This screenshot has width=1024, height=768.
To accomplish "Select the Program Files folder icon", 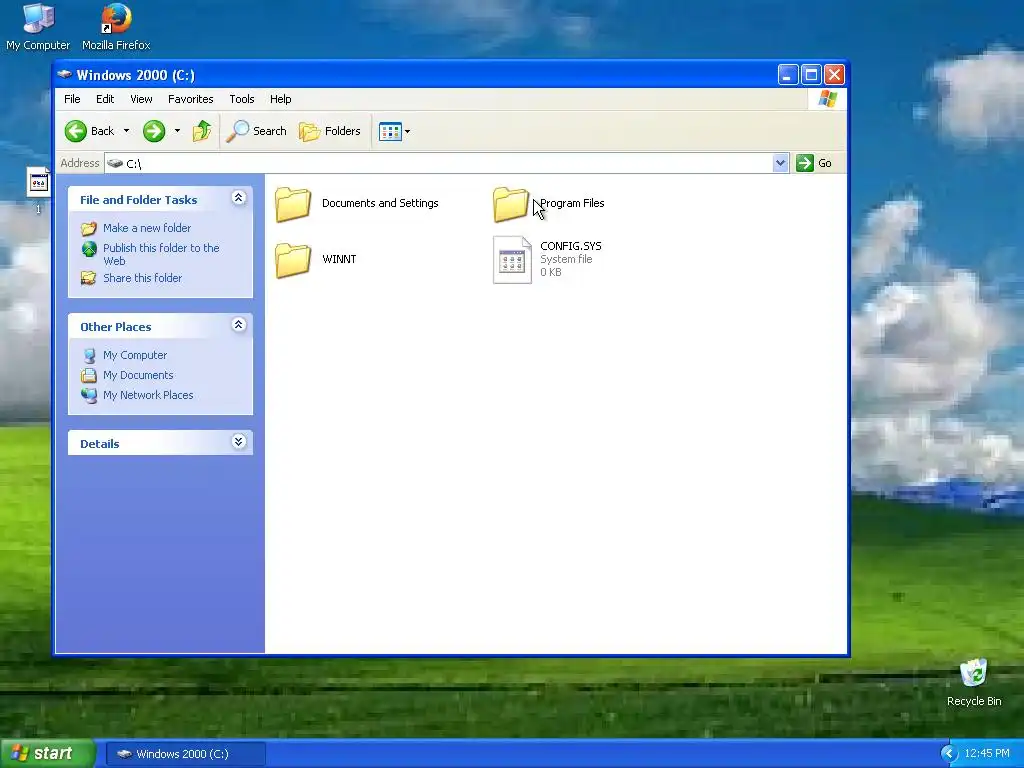I will [511, 204].
